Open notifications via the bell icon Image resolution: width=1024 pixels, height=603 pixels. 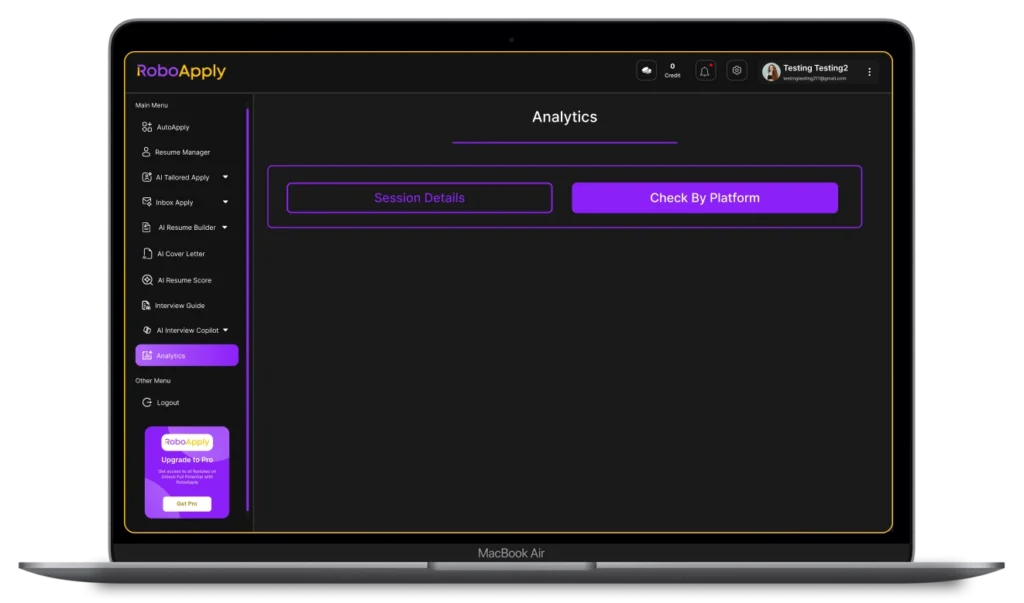point(705,71)
